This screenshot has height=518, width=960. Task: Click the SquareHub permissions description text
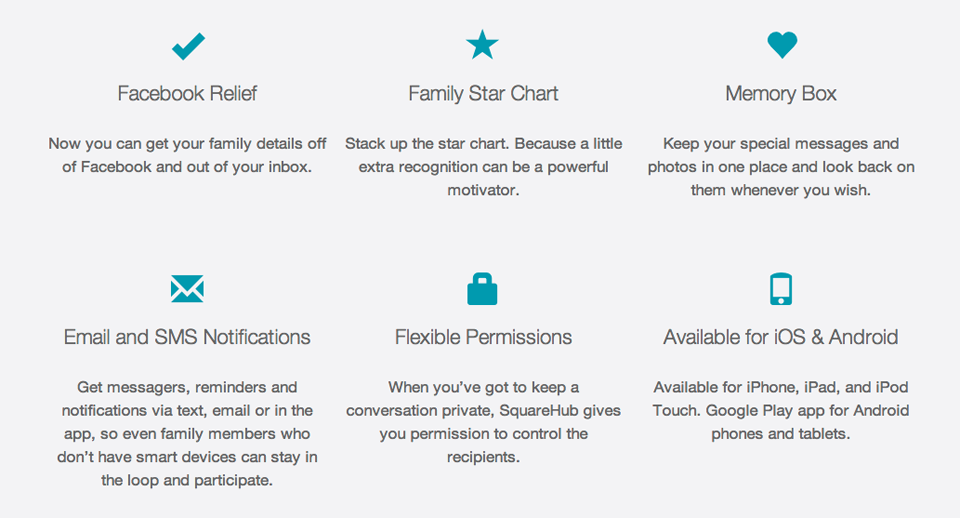483,421
